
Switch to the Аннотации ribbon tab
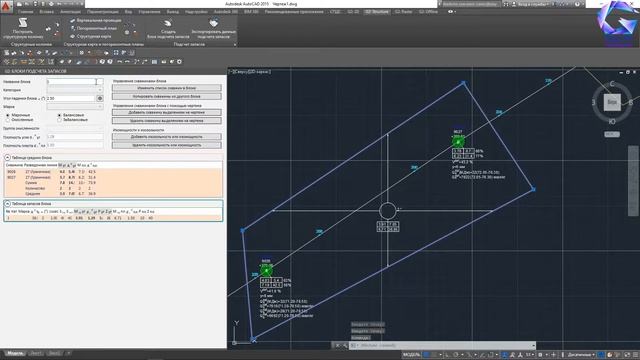pos(70,12)
